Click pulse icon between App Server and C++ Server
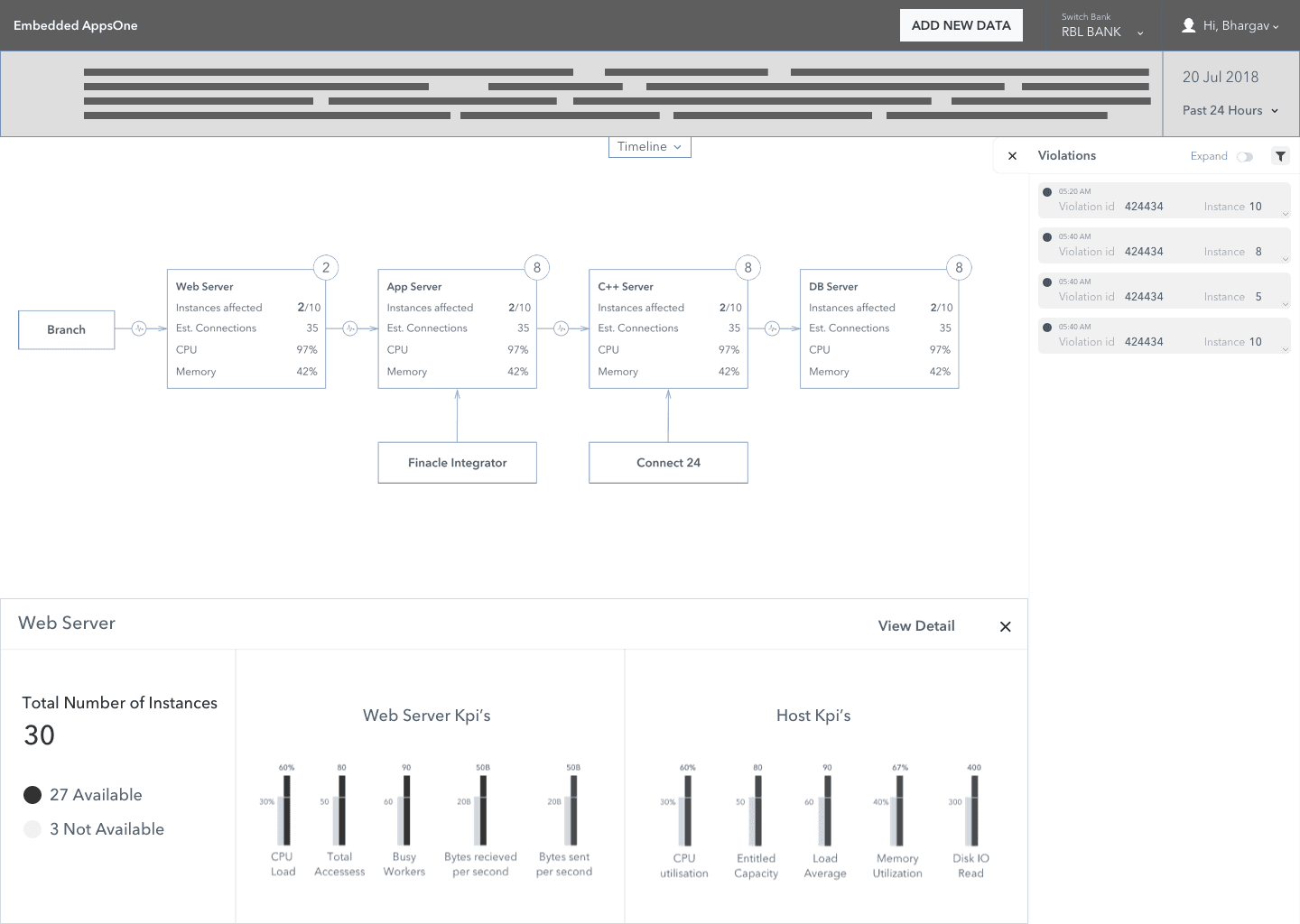The width and height of the screenshot is (1300, 924). (x=561, y=328)
